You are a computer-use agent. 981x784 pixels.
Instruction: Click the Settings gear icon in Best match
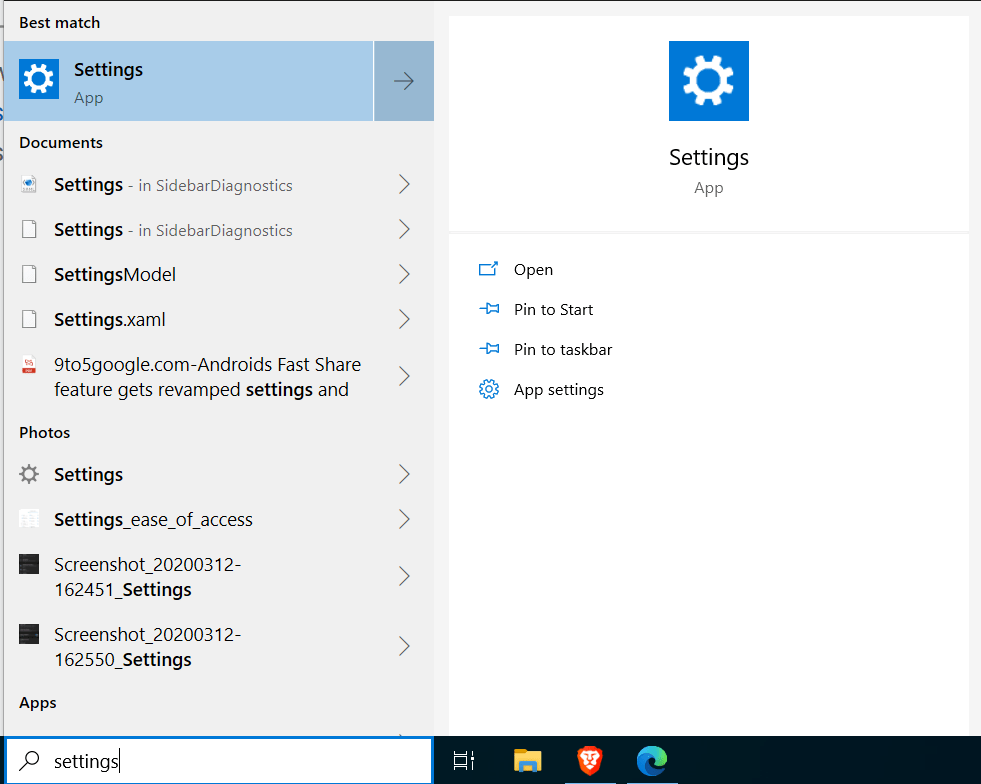[x=38, y=78]
